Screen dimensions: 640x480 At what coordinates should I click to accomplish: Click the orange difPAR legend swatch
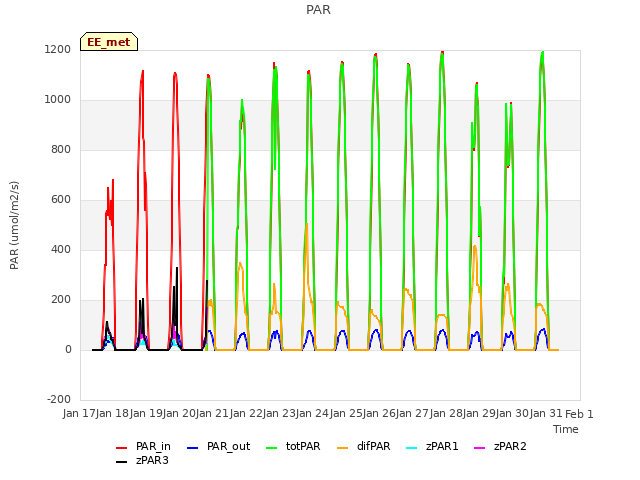pyautogui.click(x=342, y=448)
